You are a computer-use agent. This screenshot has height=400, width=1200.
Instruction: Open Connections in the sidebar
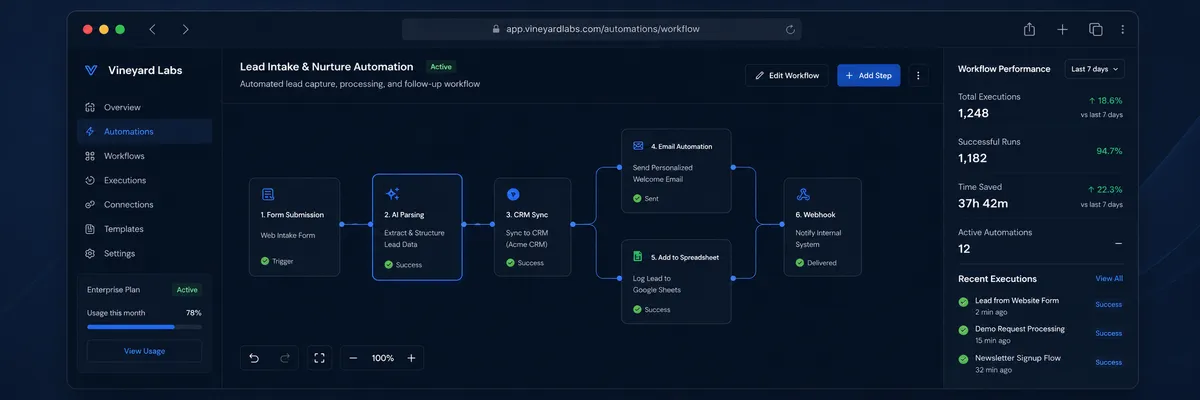[x=144, y=204]
